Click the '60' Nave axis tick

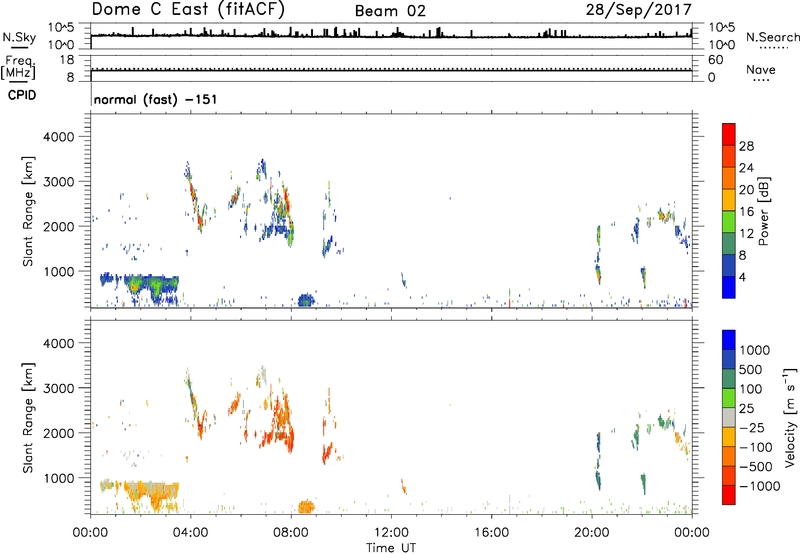click(x=715, y=60)
